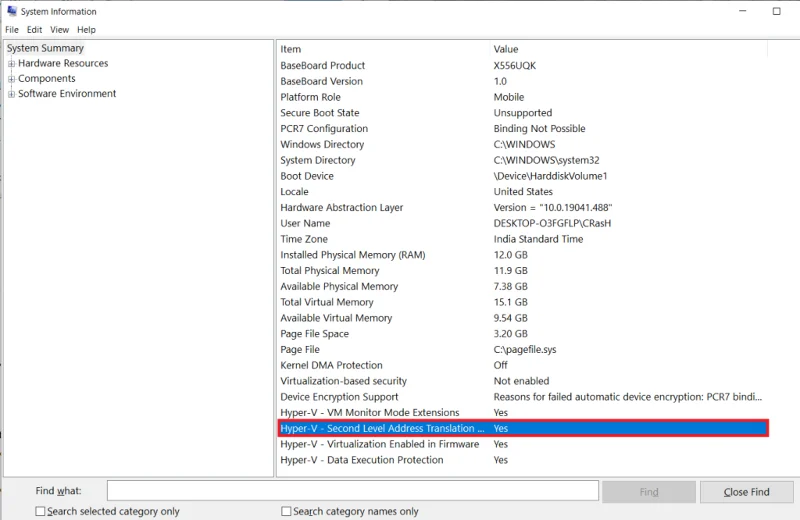800x520 pixels.
Task: Select the User Name row
Action: pyautogui.click(x=523, y=224)
